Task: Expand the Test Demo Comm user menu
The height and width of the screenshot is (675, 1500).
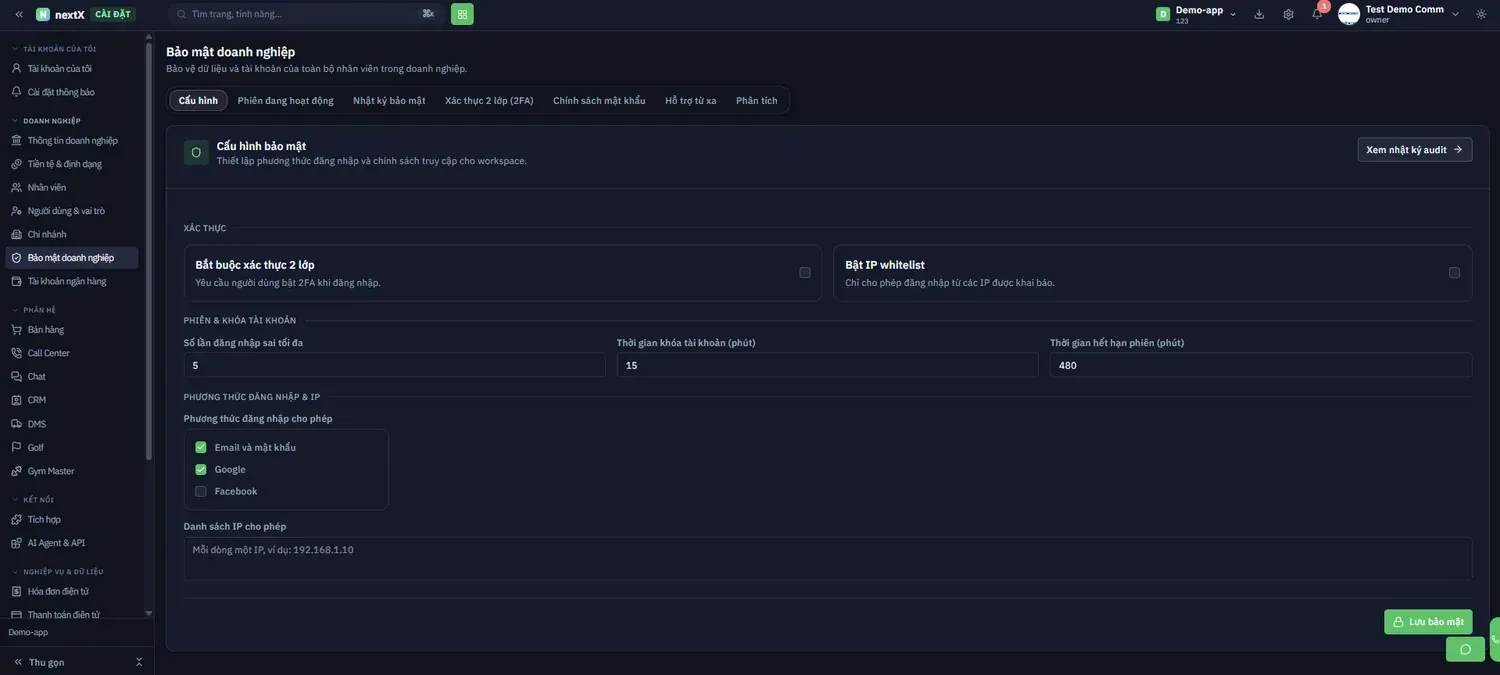Action: [x=1399, y=14]
